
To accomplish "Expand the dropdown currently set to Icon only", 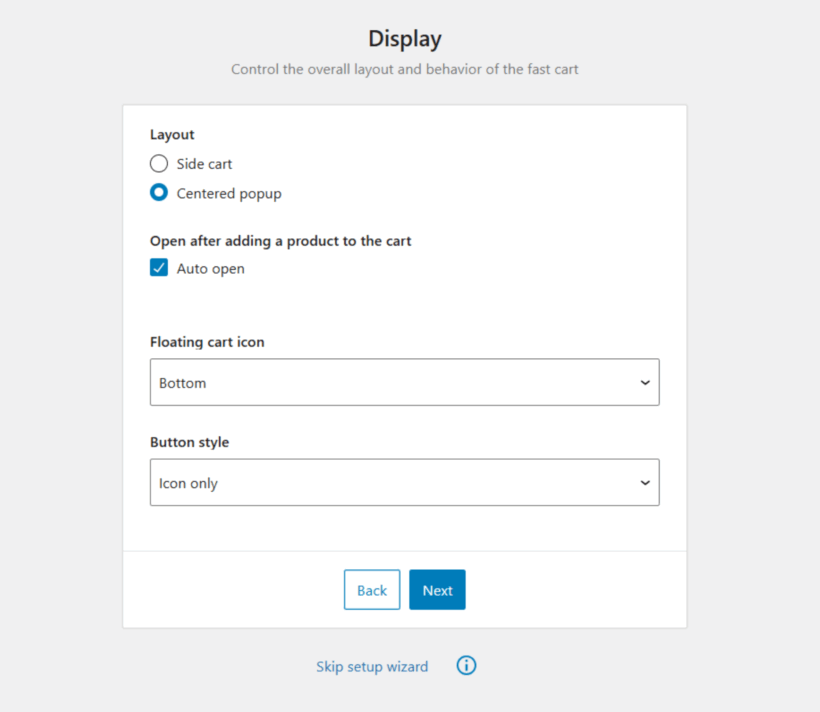I will (x=404, y=482).
